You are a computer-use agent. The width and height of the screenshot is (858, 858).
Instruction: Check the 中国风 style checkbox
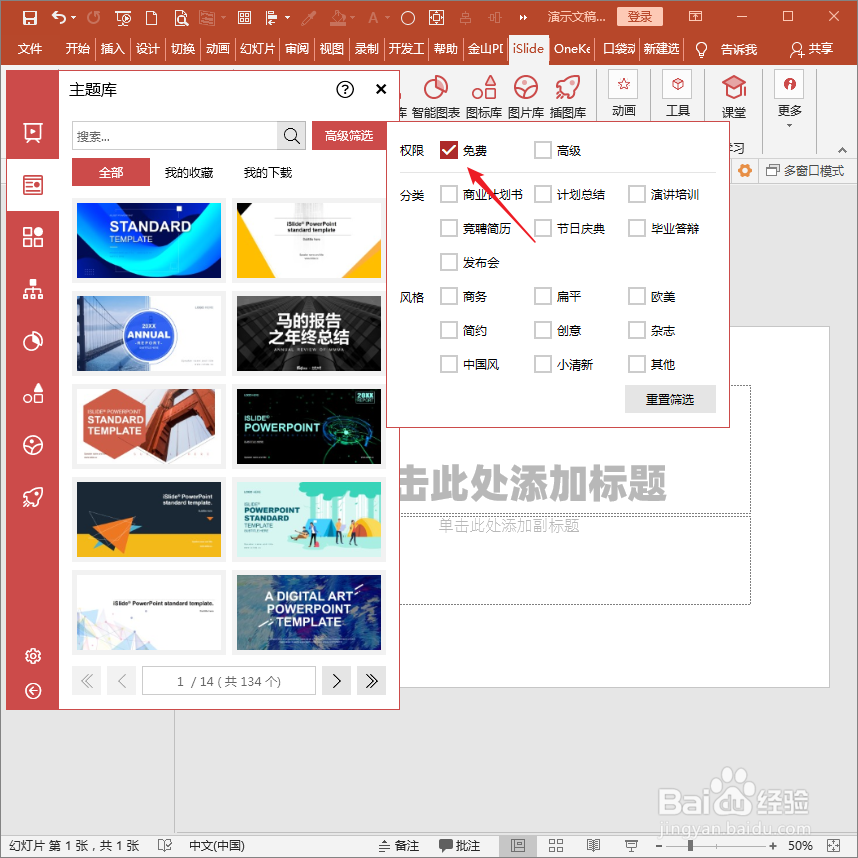pos(449,364)
